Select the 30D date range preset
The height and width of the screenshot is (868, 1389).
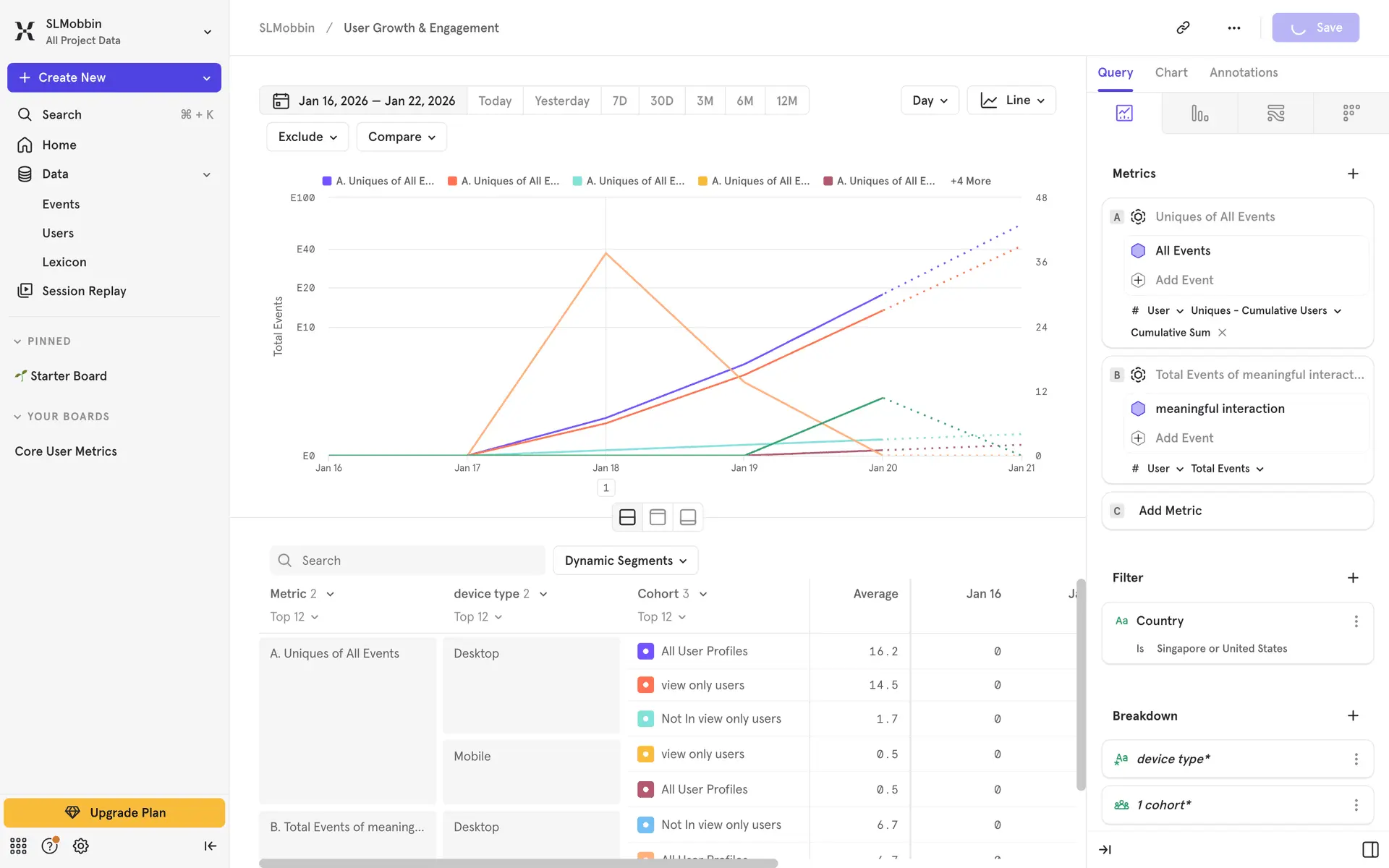point(661,101)
